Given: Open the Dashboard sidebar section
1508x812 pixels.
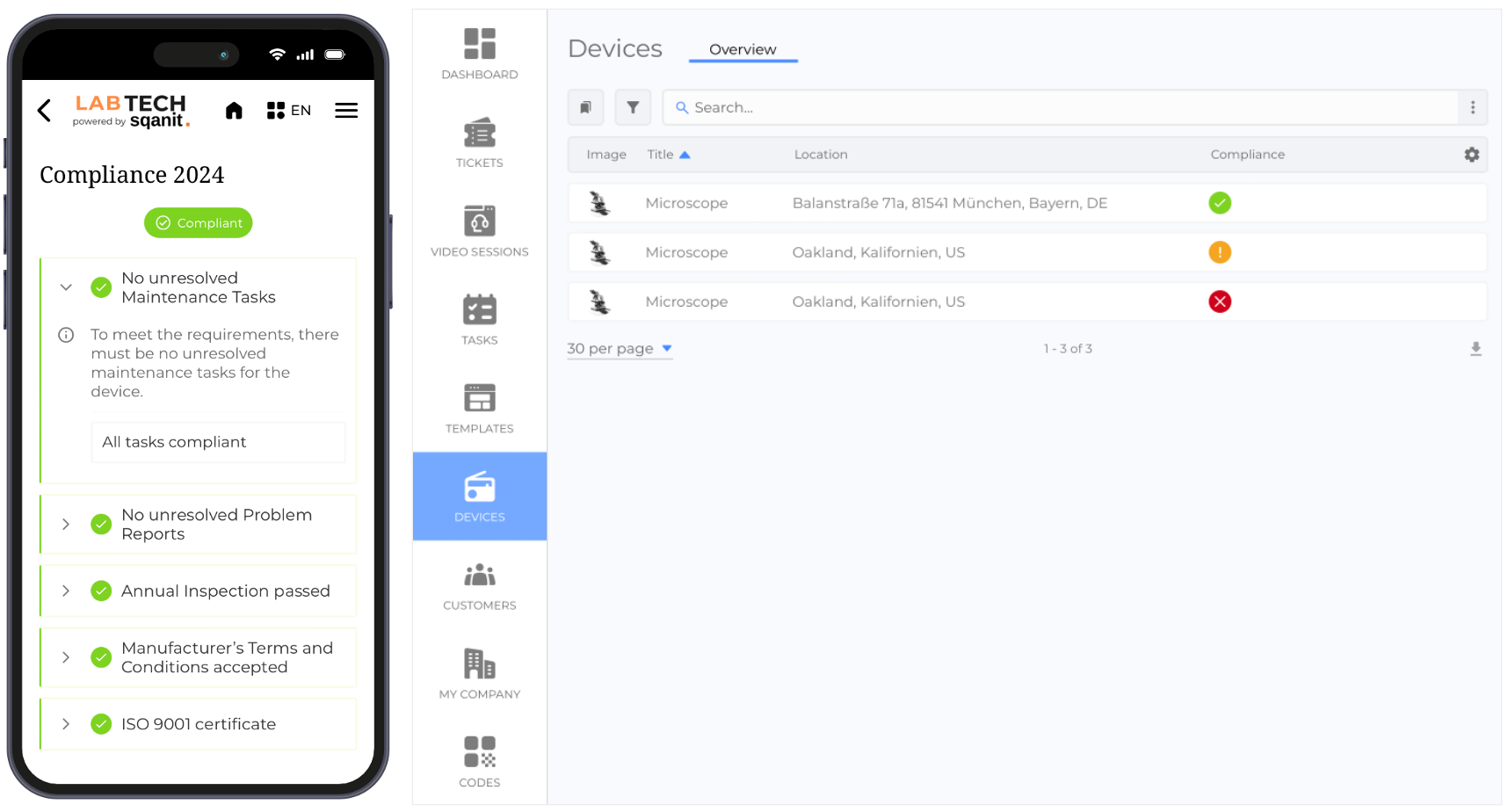Looking at the screenshot, I should 480,54.
